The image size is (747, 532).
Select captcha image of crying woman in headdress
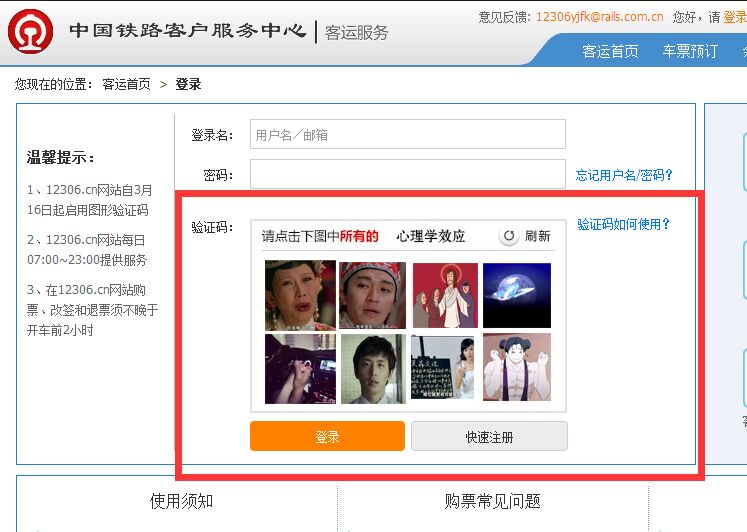click(300, 295)
